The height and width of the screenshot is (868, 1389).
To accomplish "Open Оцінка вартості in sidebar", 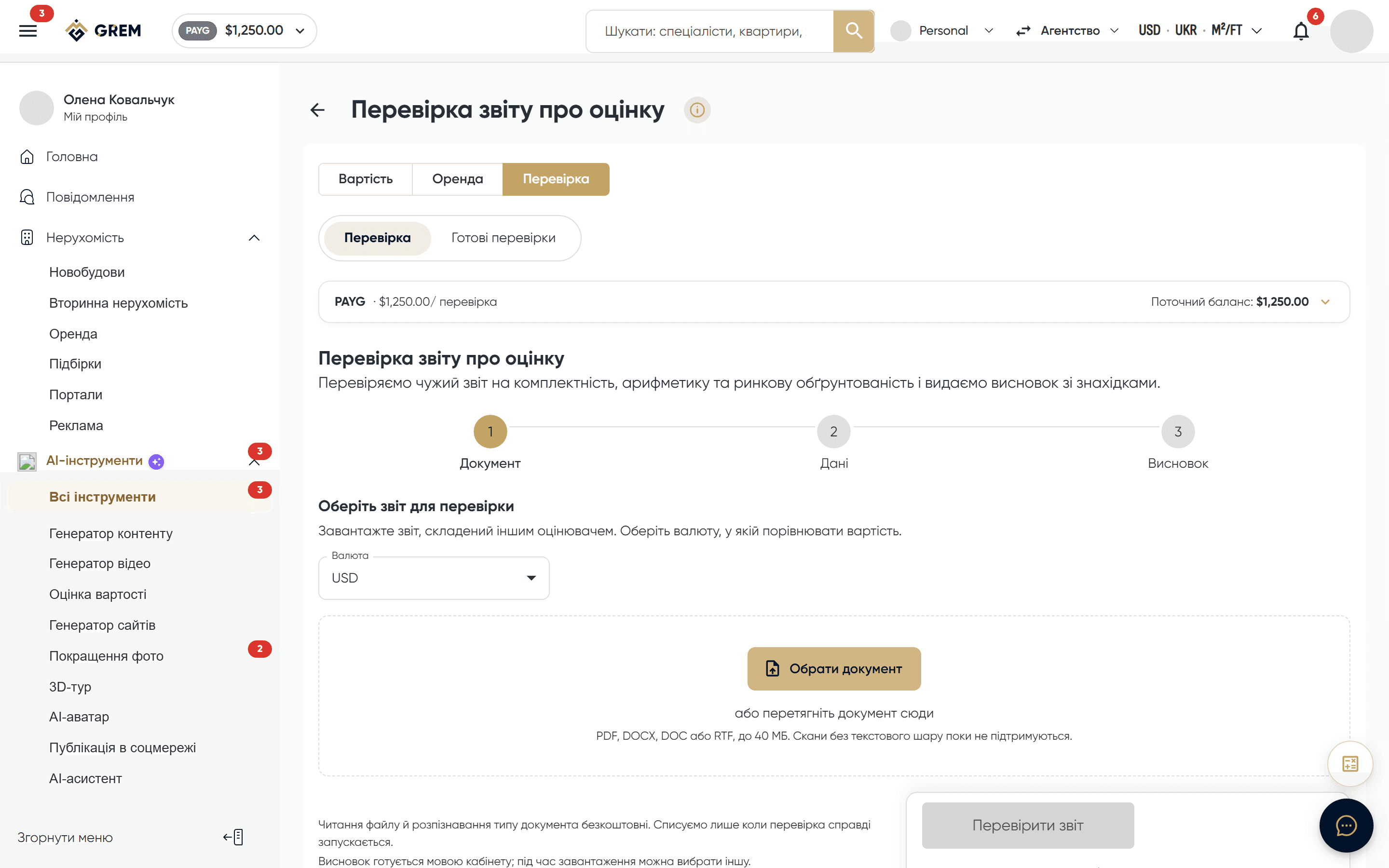I will tap(97, 594).
